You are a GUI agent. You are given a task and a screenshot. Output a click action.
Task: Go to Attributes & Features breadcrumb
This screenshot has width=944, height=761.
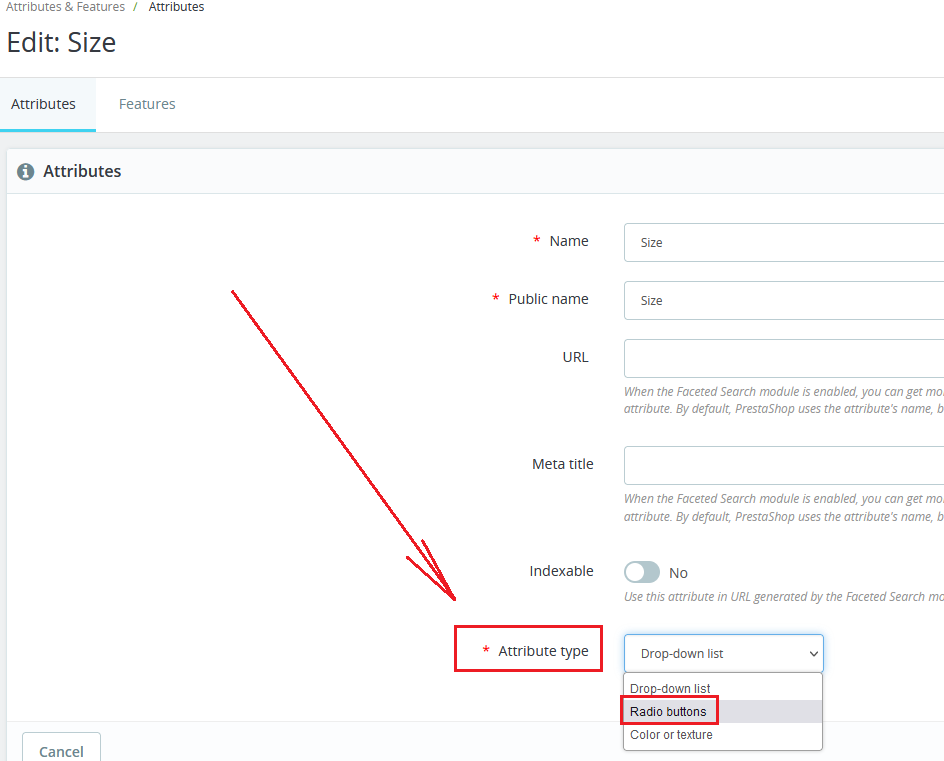tap(66, 7)
